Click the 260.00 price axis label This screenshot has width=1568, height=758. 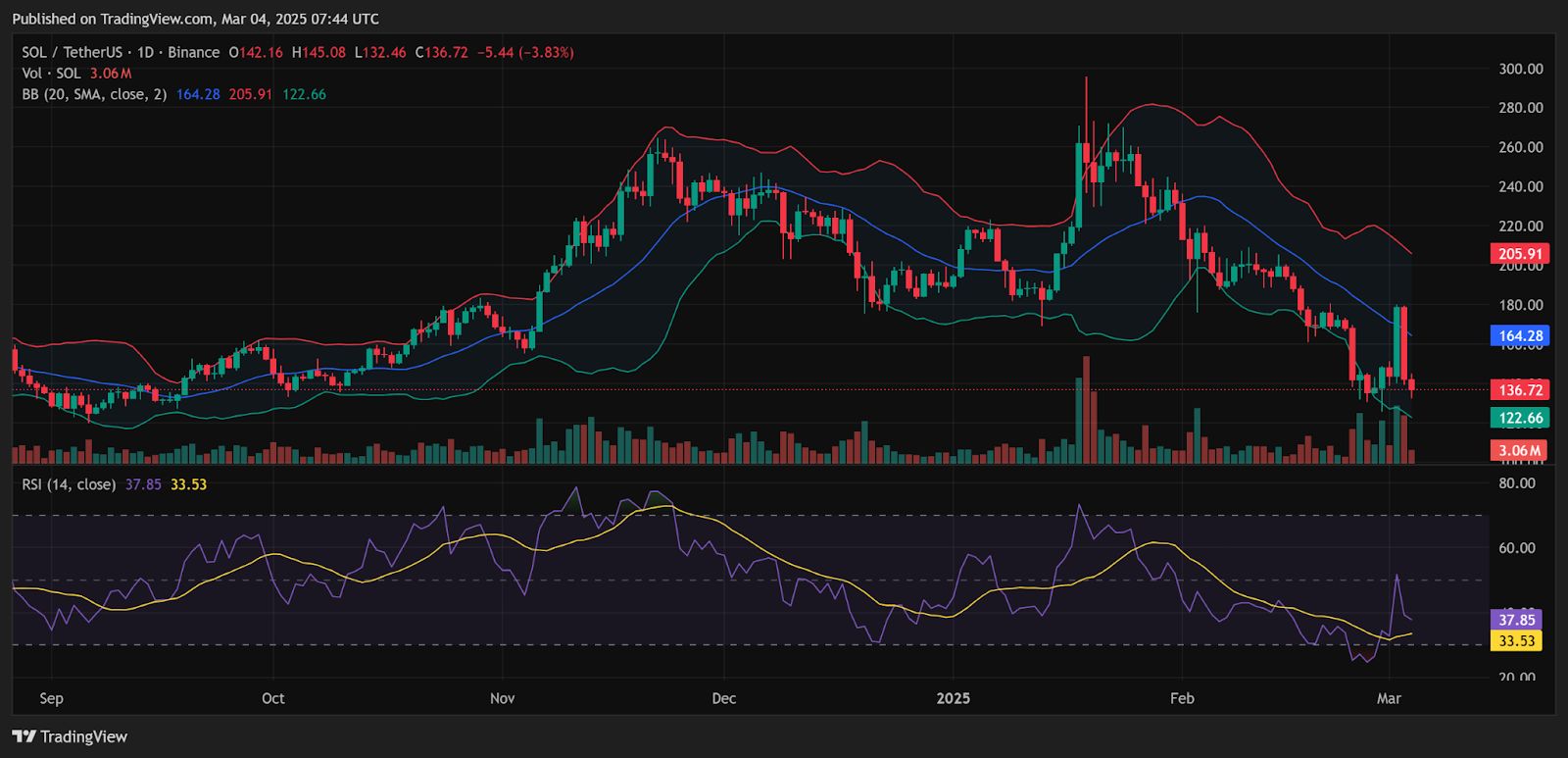coord(1521,147)
